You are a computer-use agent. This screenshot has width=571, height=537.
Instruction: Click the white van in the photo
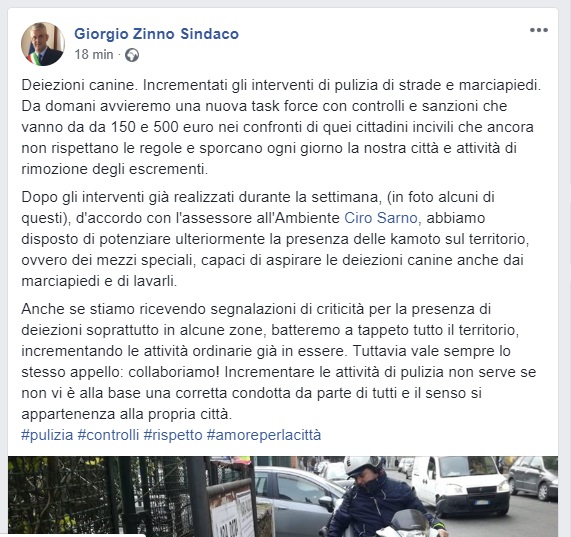coord(461,484)
